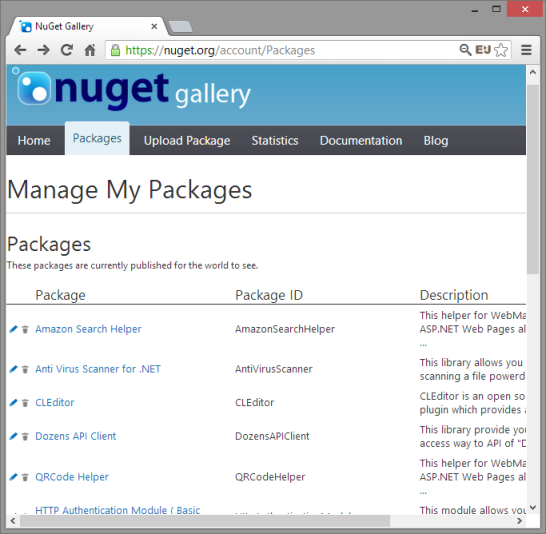
Task: Delete CLEditor package with trash icon
Action: coord(25,403)
